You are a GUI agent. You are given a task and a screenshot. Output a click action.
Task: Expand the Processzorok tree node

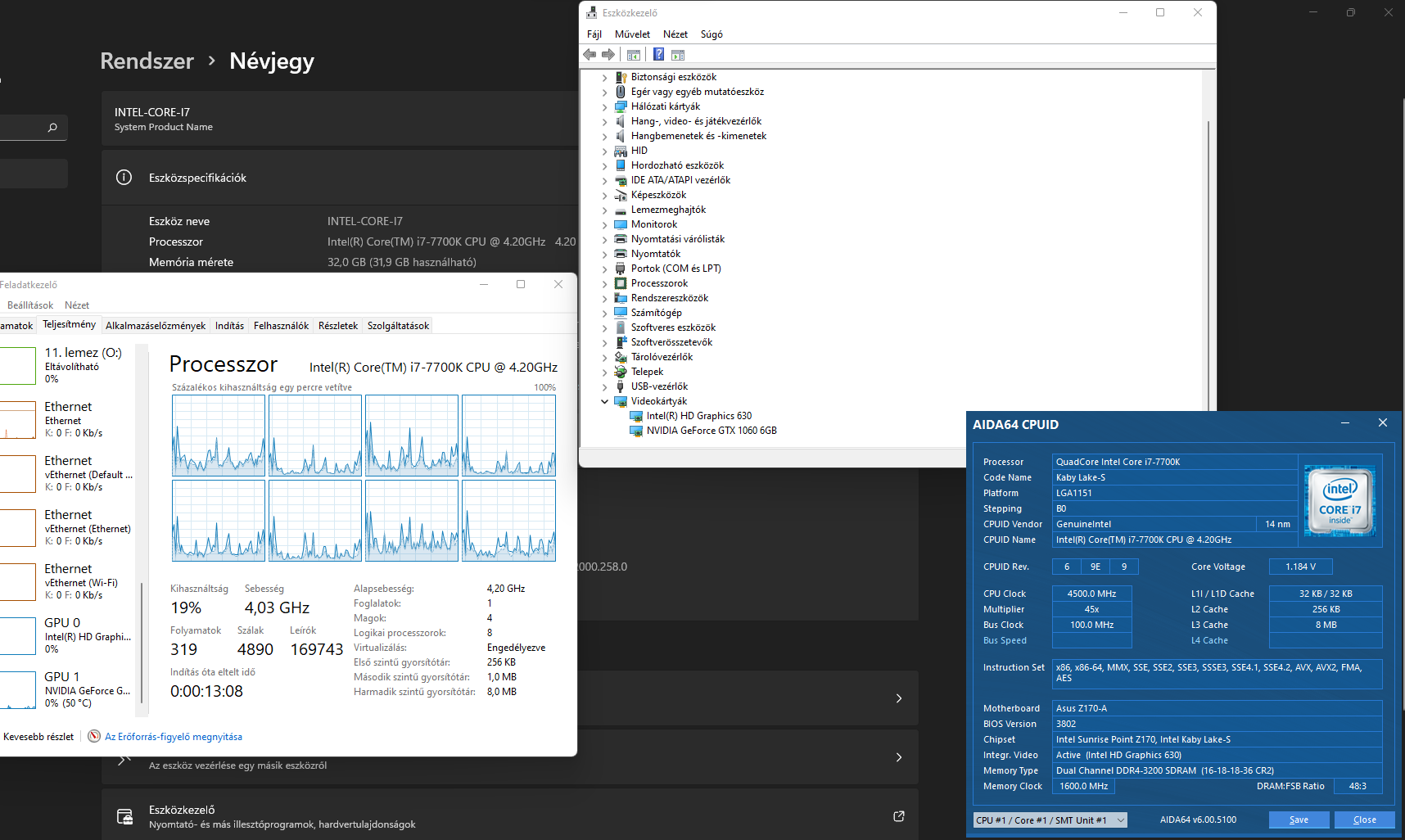point(605,284)
